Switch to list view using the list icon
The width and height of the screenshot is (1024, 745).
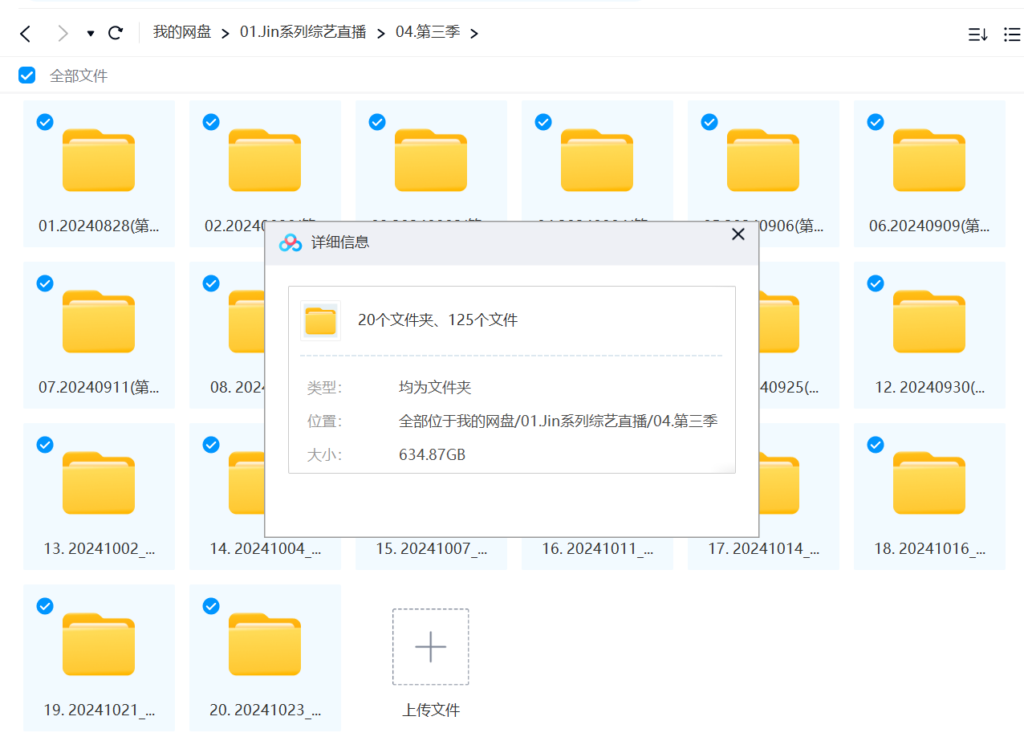click(x=1011, y=33)
